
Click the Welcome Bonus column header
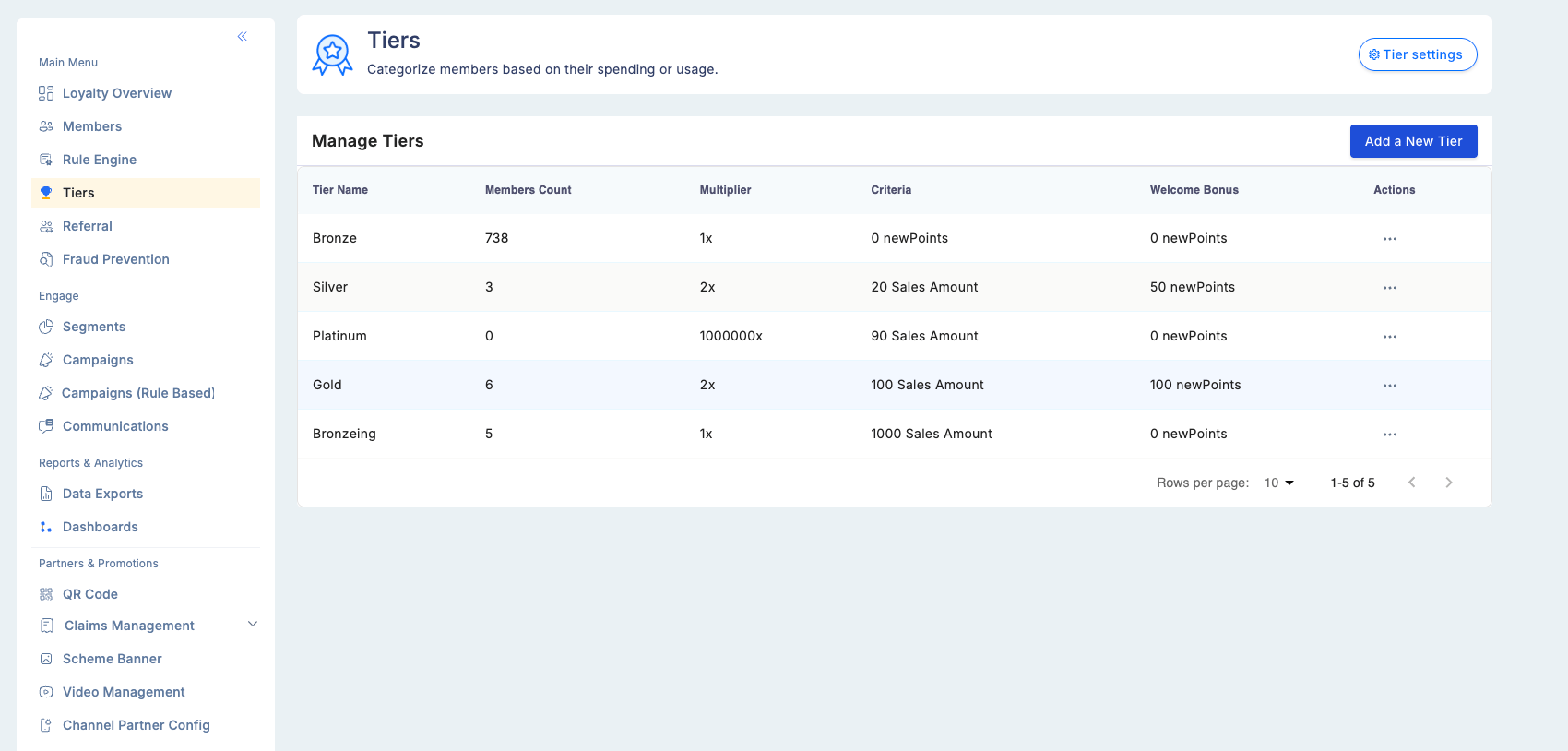(1194, 190)
